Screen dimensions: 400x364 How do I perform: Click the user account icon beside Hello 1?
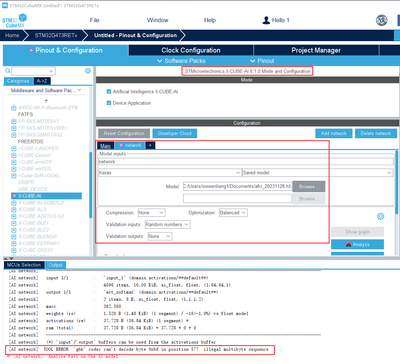point(266,20)
